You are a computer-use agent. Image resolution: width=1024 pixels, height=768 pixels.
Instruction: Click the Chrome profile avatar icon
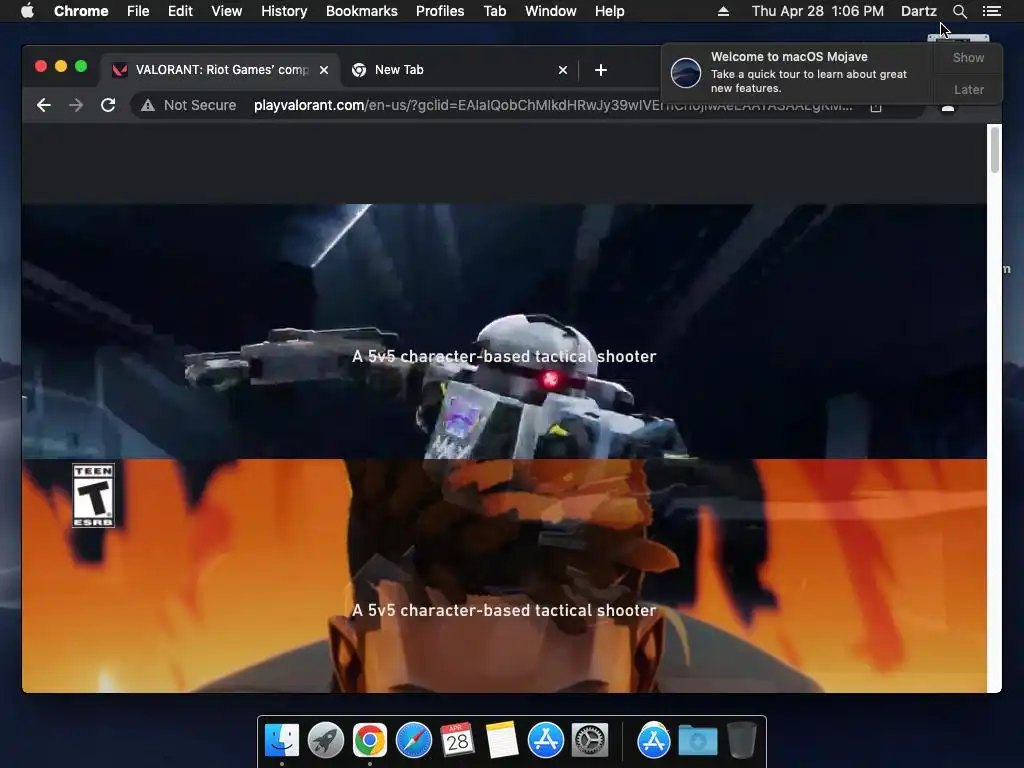(948, 106)
